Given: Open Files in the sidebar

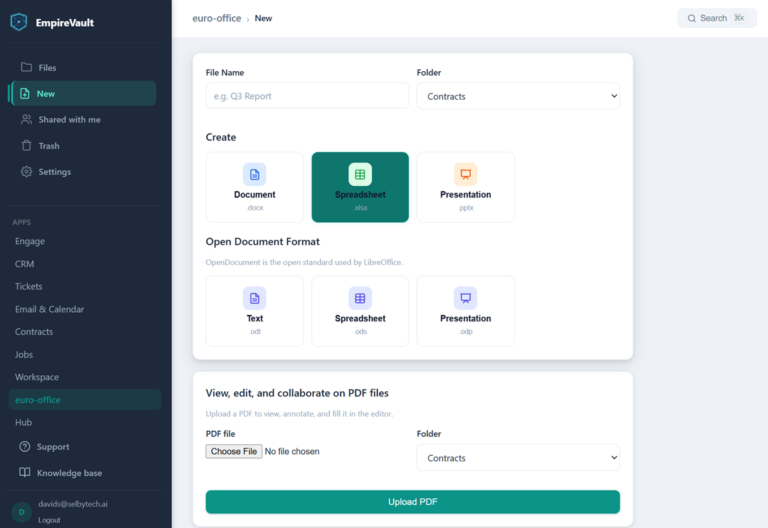Looking at the screenshot, I should (83, 68).
